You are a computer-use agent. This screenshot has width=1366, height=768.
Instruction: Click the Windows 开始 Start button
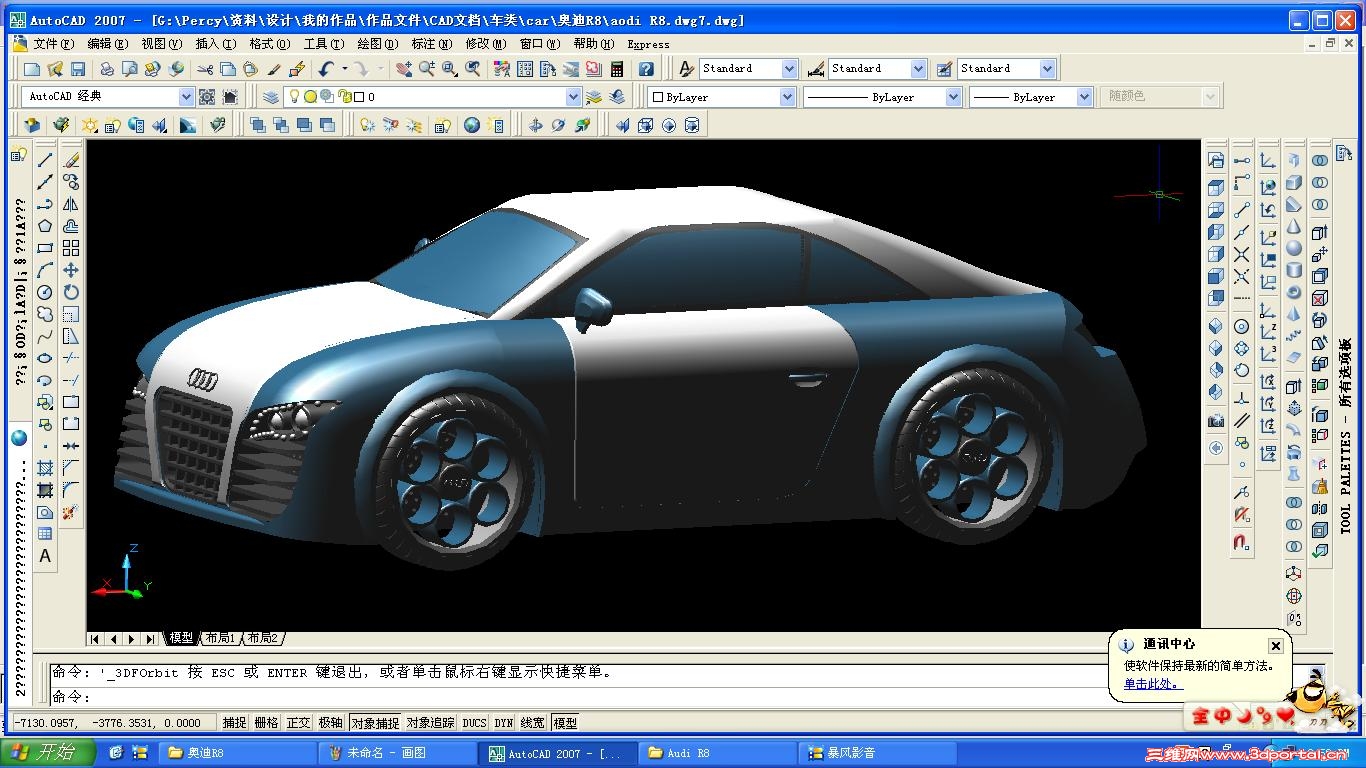[48, 753]
